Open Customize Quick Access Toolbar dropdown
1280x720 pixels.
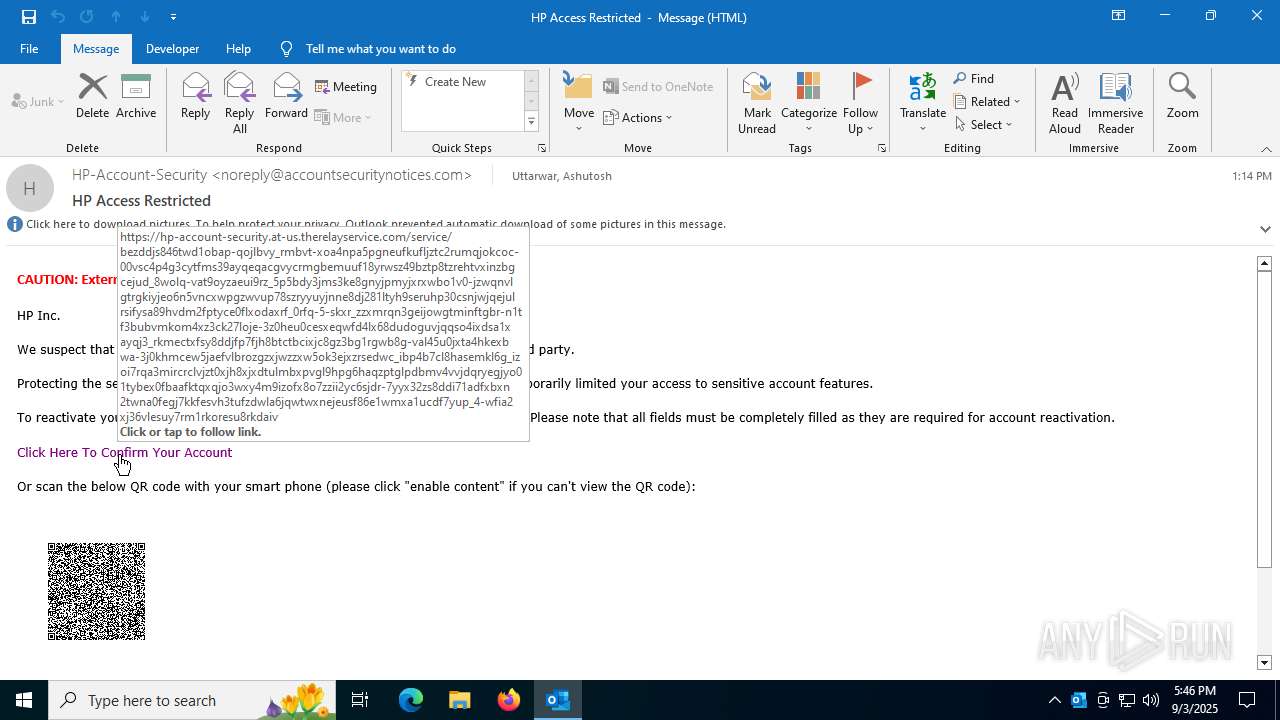173,17
